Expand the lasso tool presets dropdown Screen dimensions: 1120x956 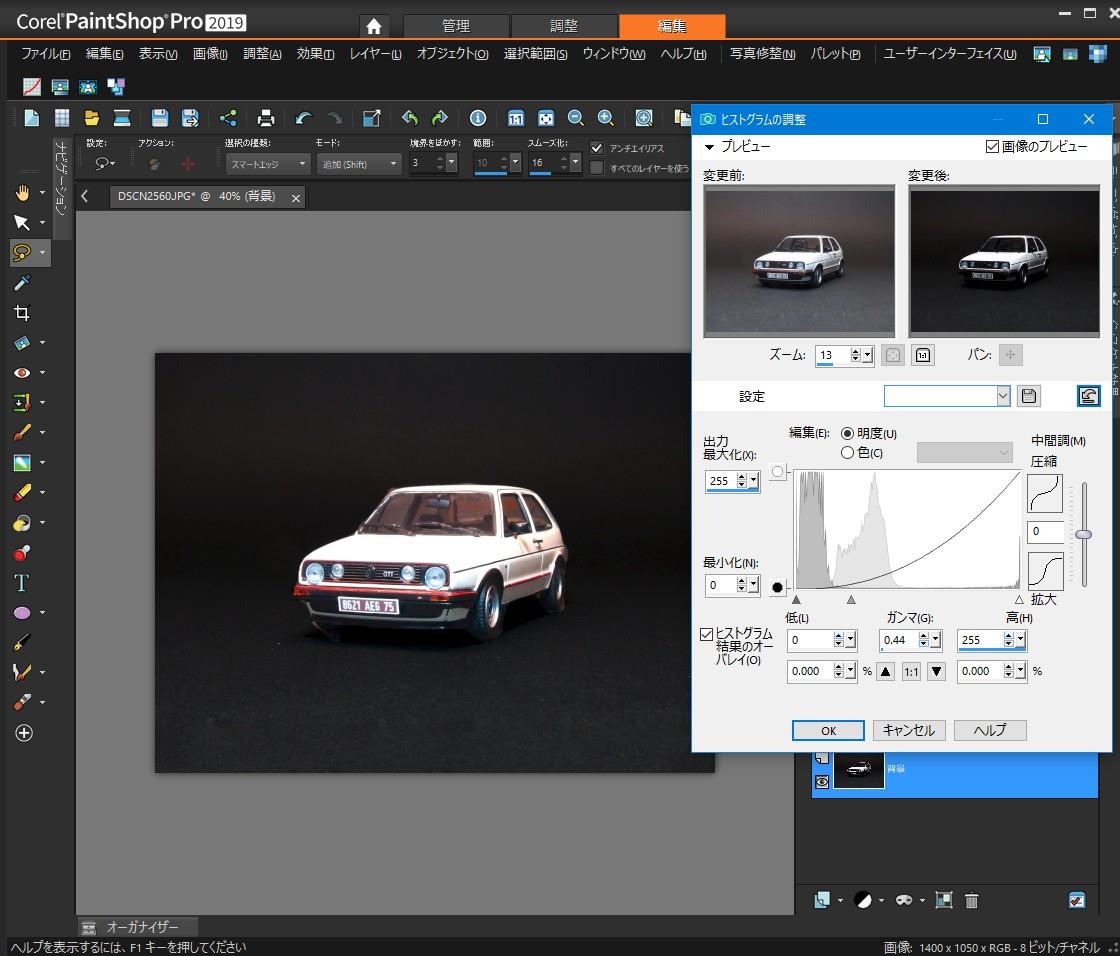(x=105, y=164)
